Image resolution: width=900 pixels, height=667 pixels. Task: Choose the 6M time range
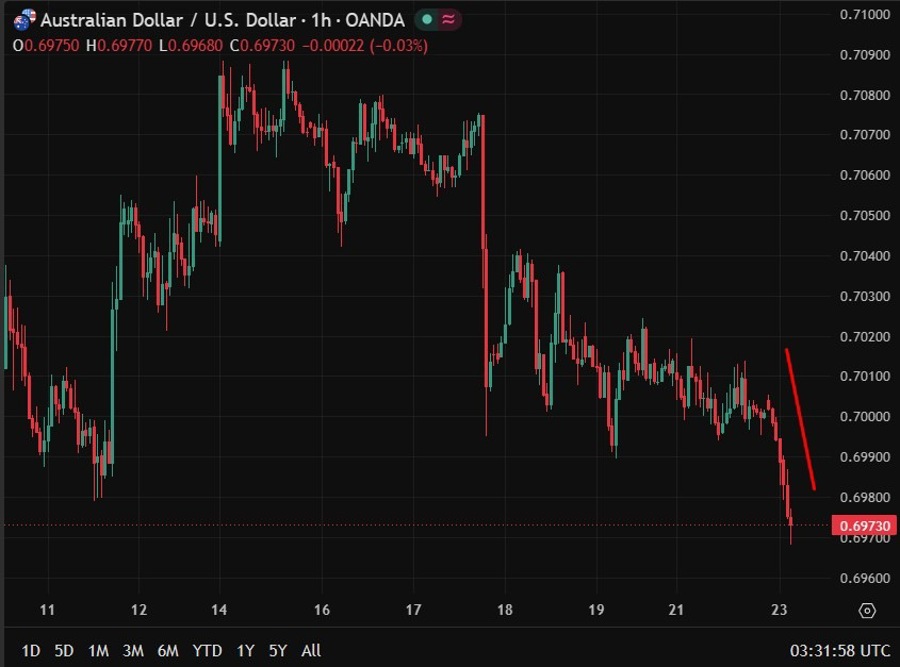point(168,650)
